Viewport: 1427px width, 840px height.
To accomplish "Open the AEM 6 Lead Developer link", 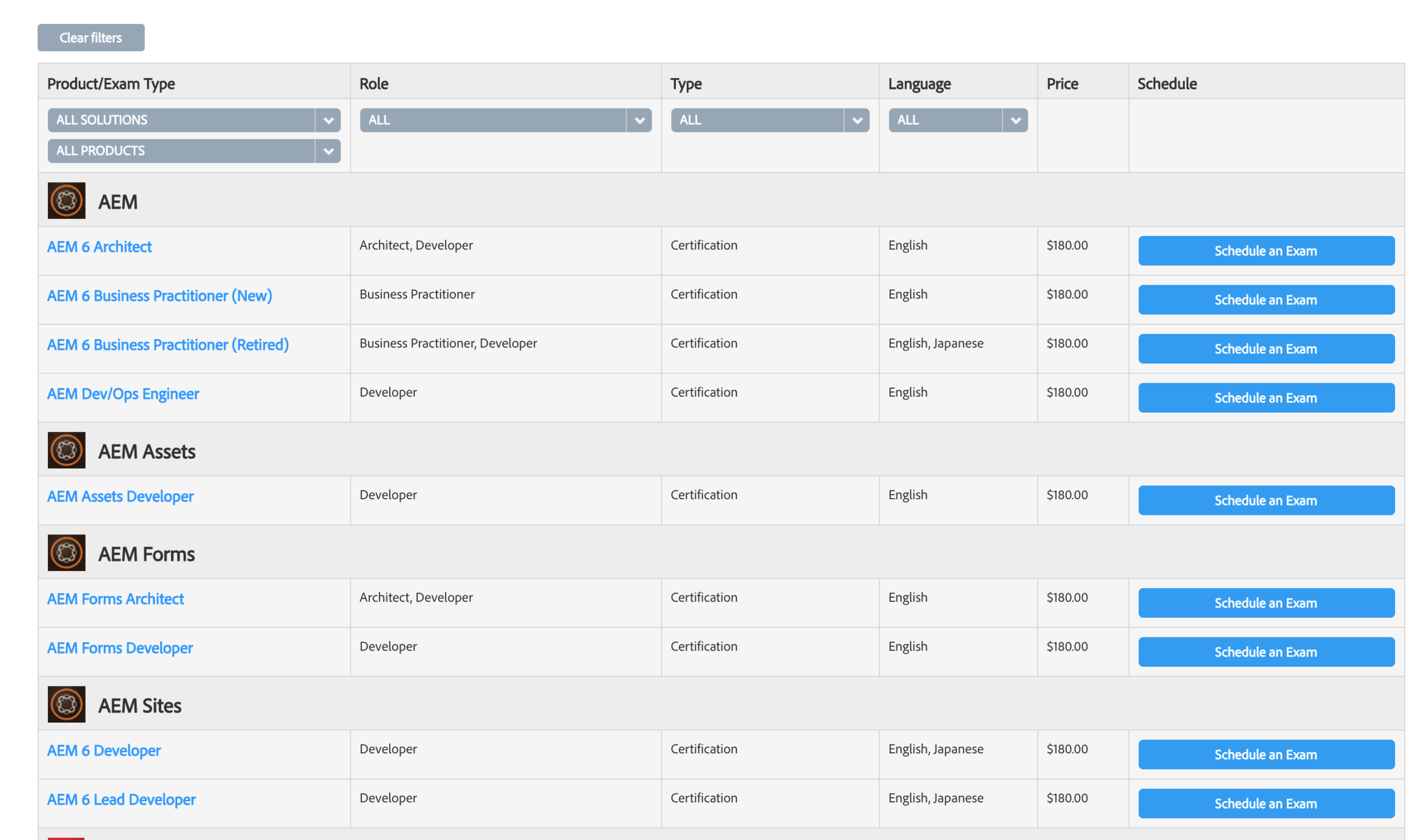I will tap(121, 799).
